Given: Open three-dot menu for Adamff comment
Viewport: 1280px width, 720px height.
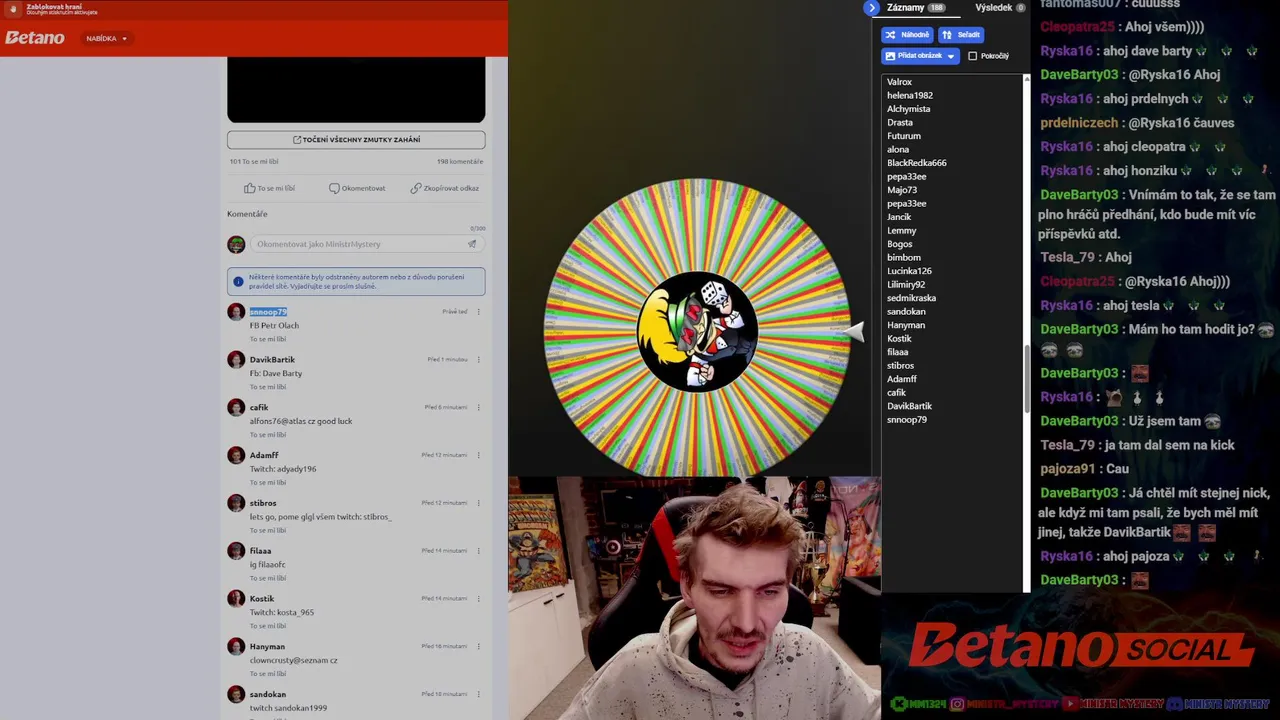Looking at the screenshot, I should pos(479,455).
